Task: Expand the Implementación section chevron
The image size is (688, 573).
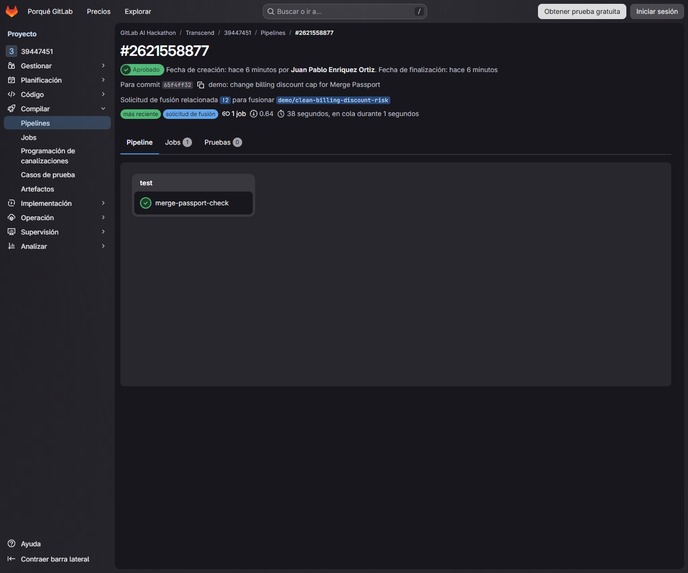Action: (103, 203)
